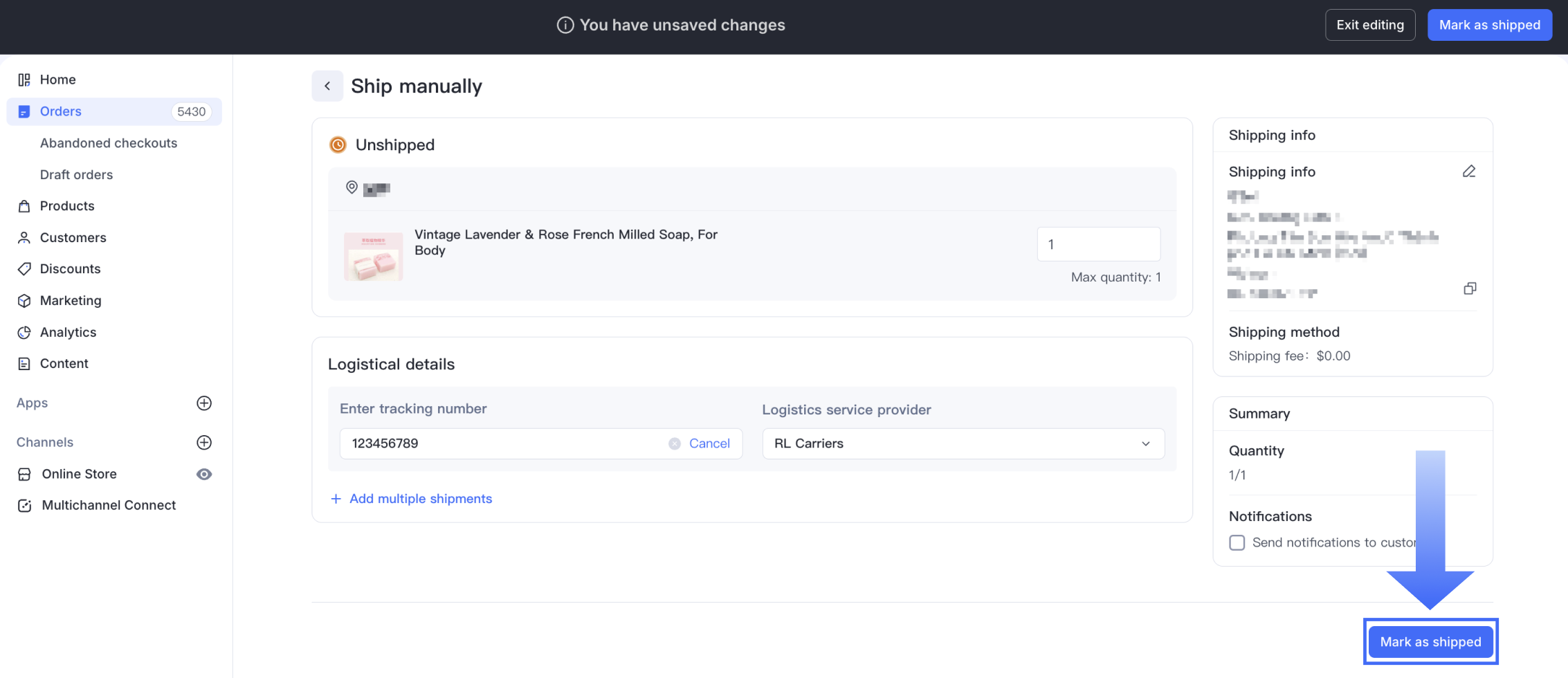This screenshot has width=1568, height=678.
Task: Click the Discounts tag icon
Action: pos(24,269)
